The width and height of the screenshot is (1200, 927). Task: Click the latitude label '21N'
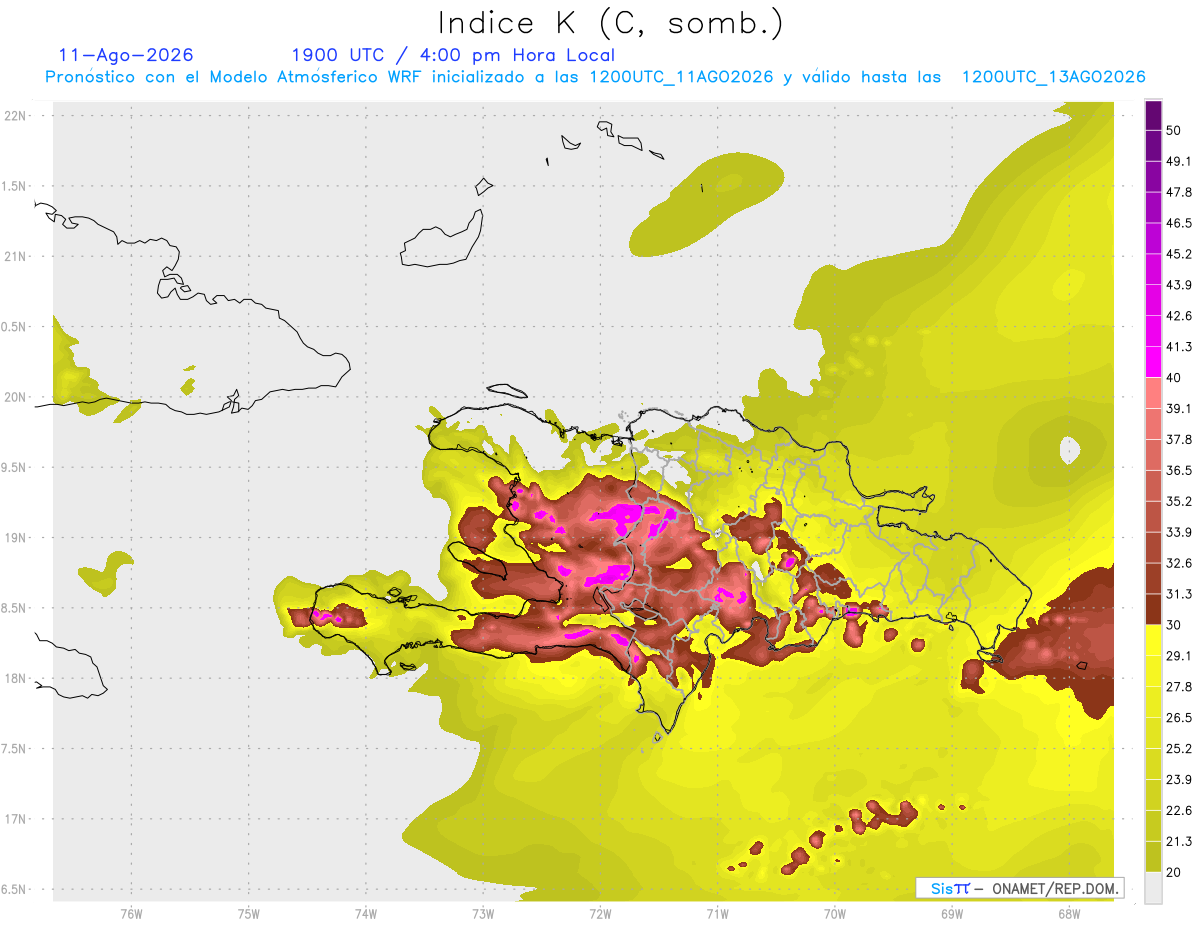17,256
